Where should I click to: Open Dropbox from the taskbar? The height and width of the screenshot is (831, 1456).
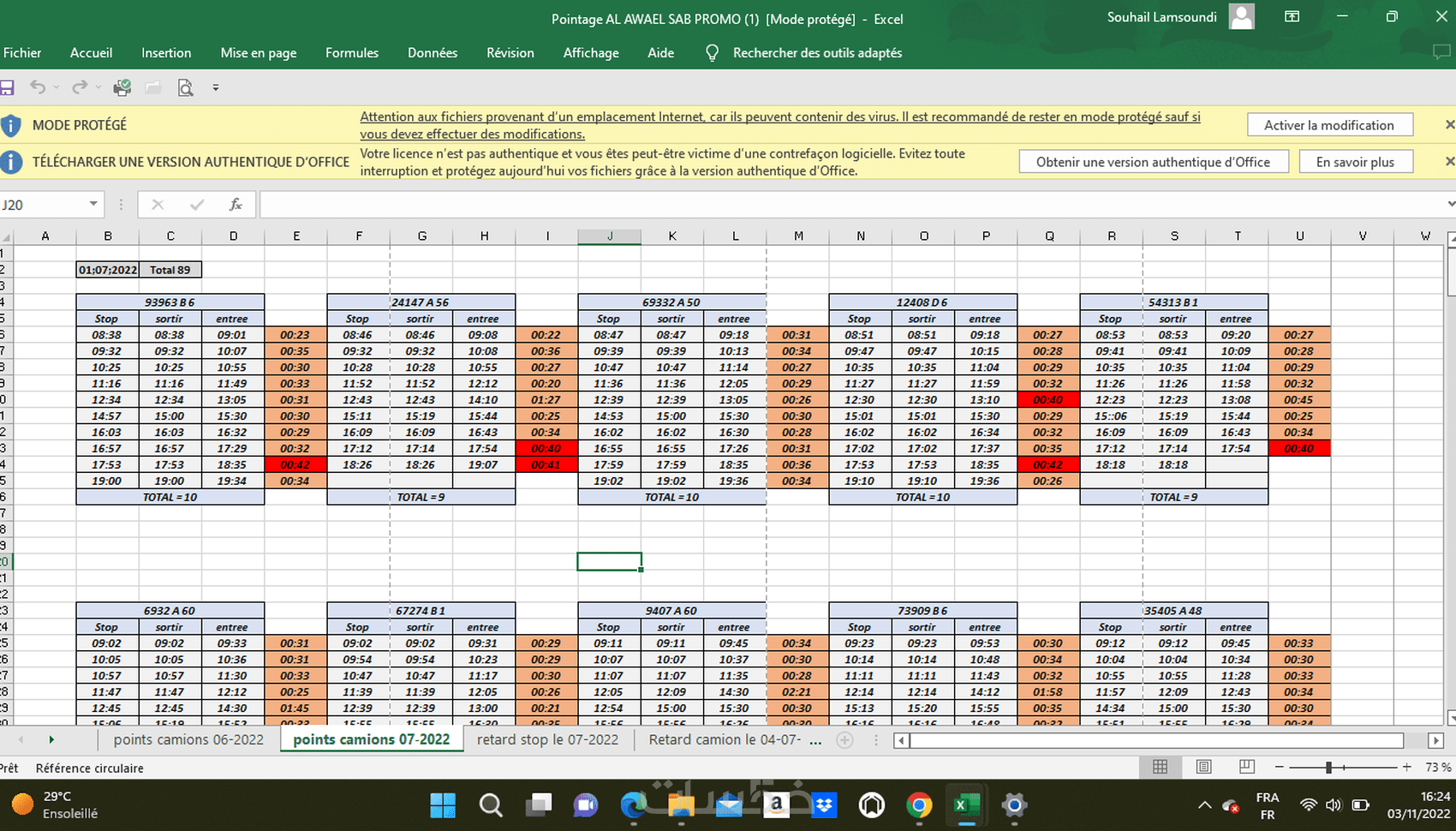[824, 805]
